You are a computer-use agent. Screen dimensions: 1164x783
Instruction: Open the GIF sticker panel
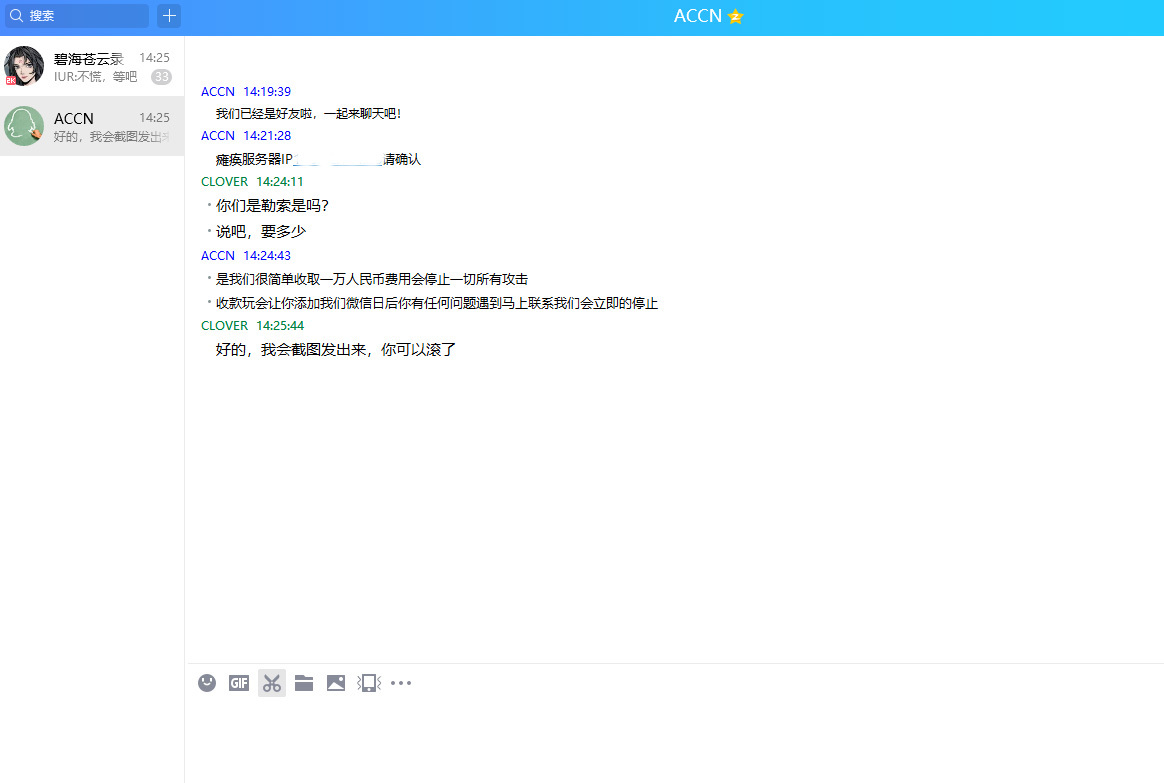pos(239,683)
